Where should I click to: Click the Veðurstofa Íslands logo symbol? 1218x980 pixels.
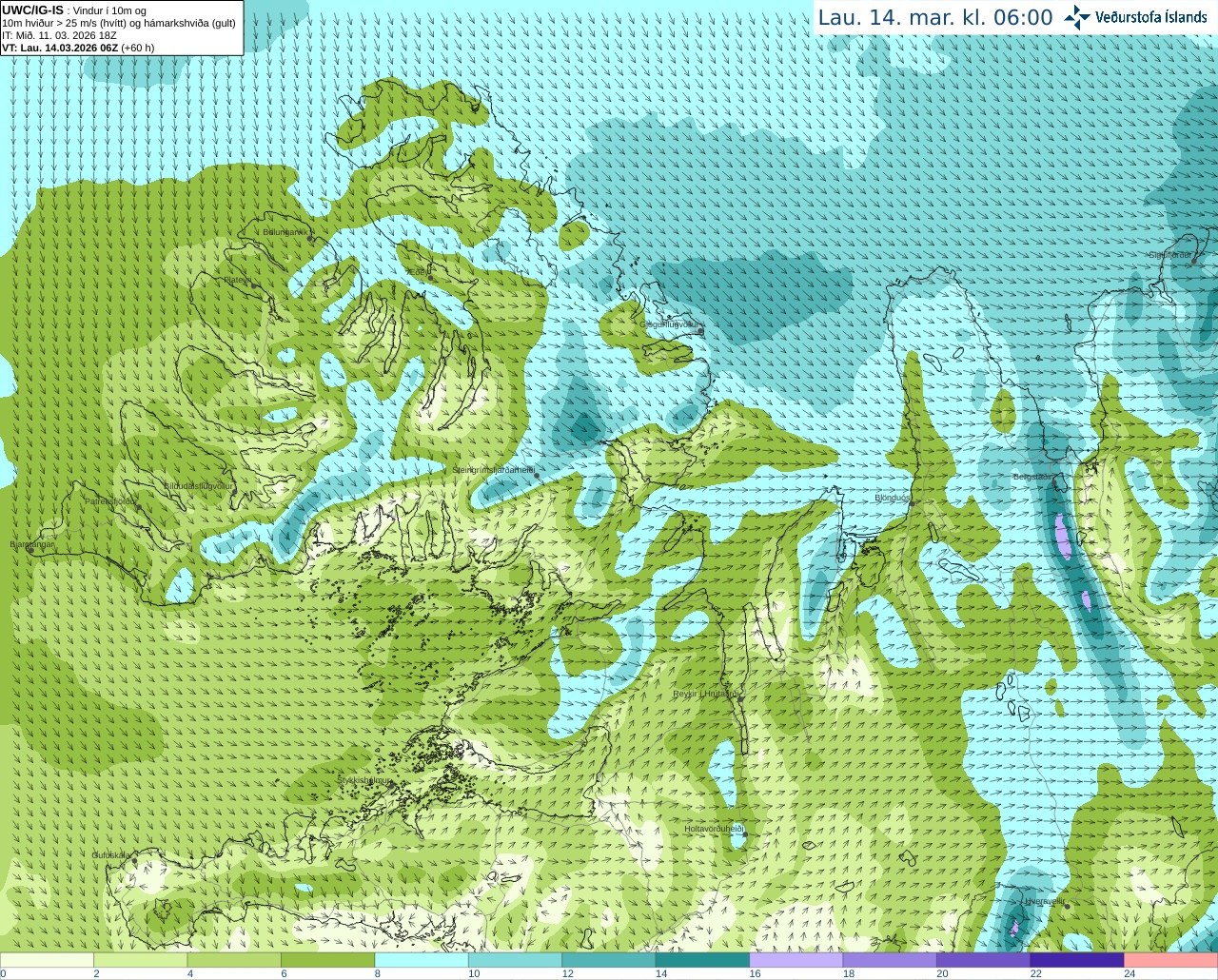[x=1077, y=17]
